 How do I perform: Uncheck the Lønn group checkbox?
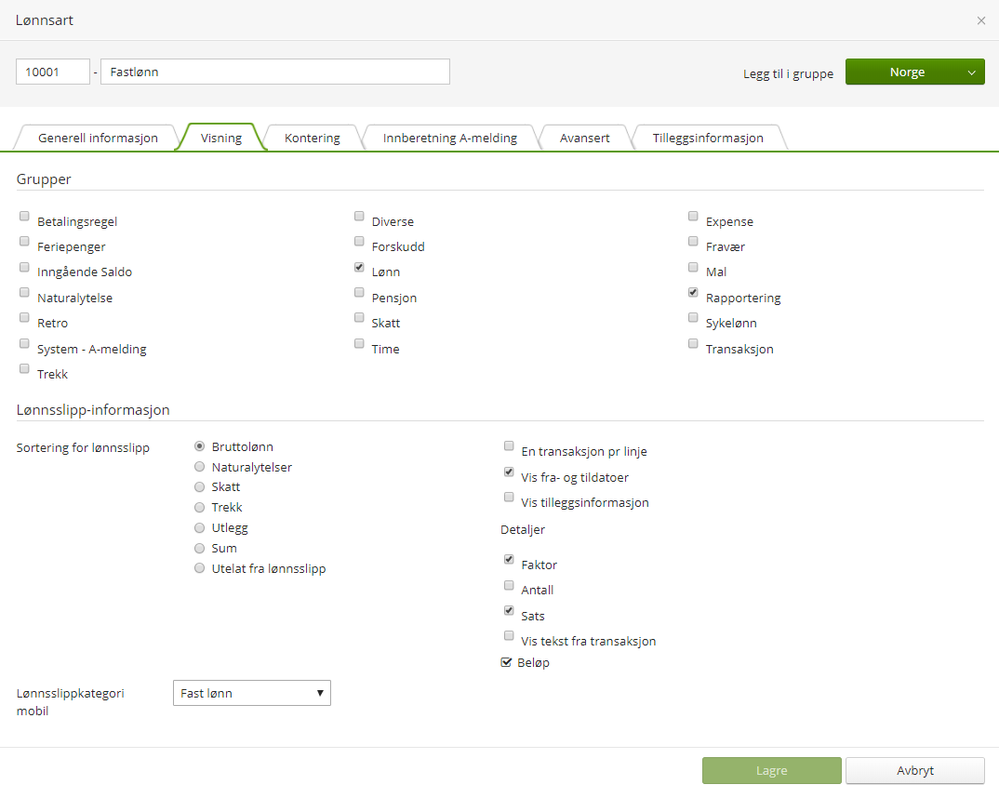[359, 267]
